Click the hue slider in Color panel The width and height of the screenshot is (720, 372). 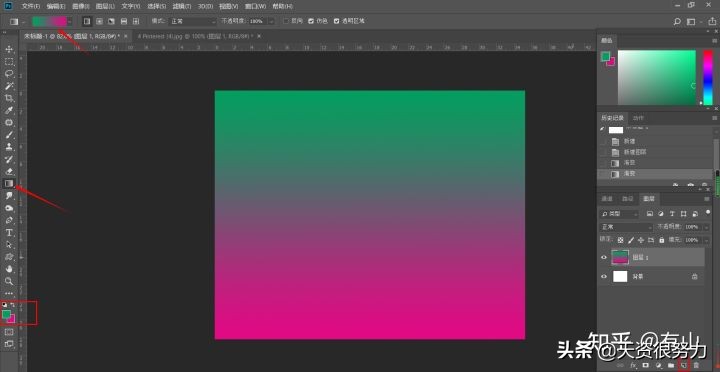point(708,77)
